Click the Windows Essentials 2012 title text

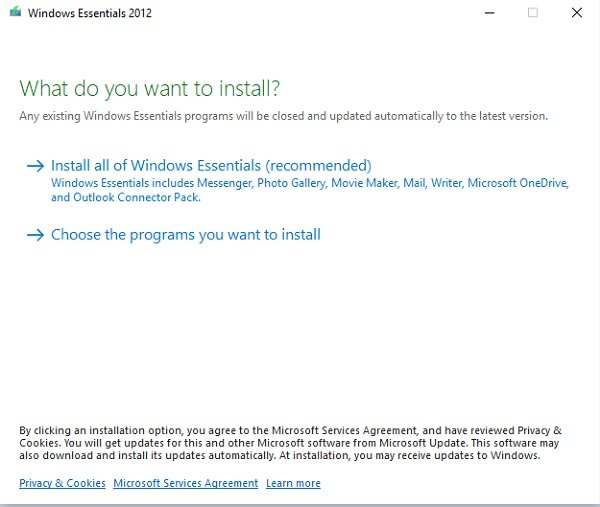(90, 13)
